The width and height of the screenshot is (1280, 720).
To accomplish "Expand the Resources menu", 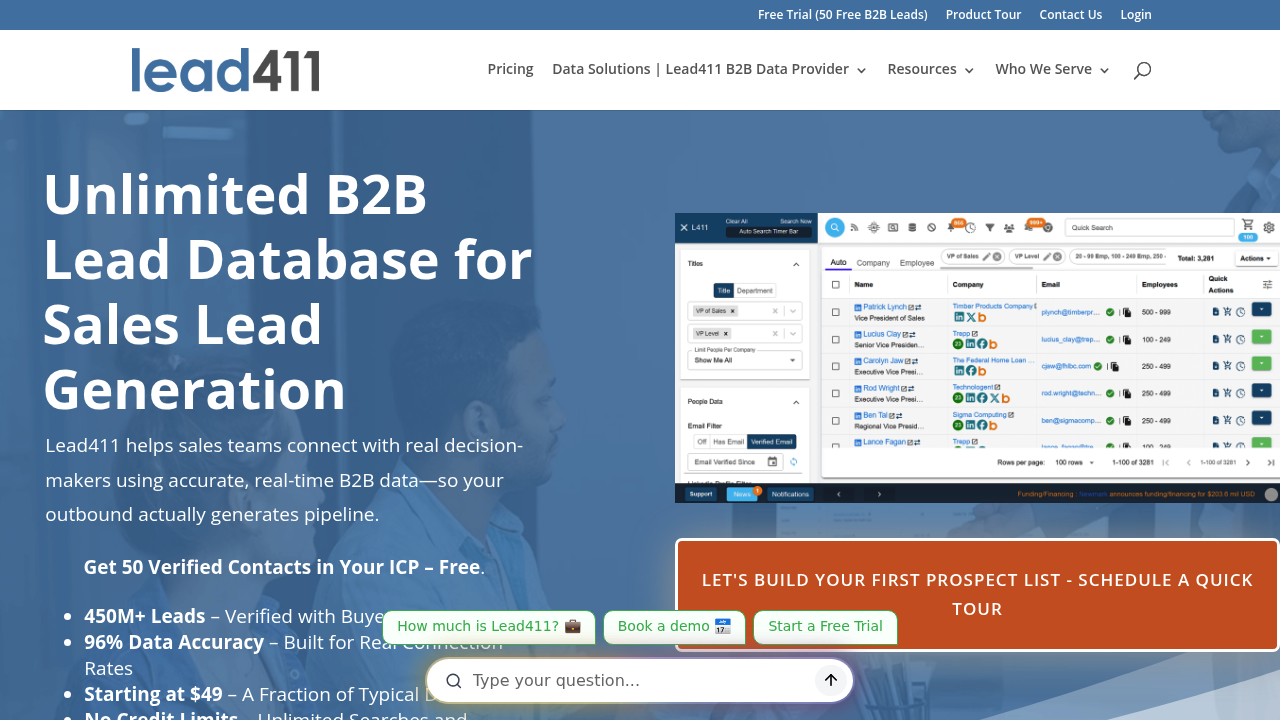I will [930, 69].
